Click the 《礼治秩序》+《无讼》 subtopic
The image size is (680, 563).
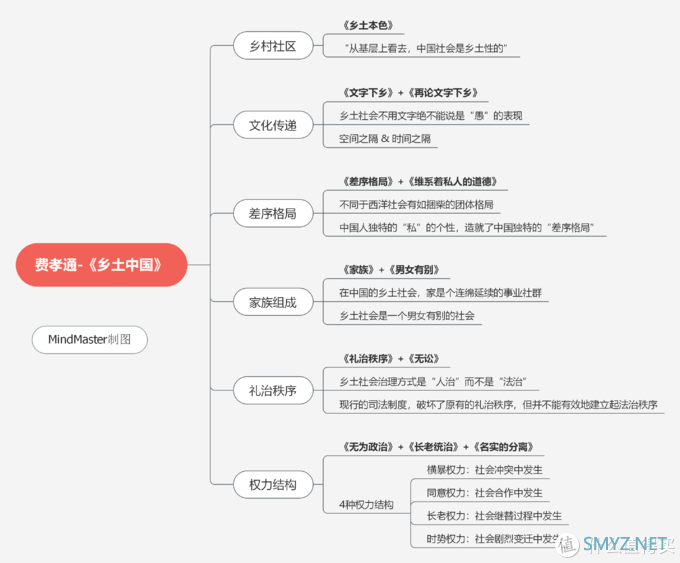click(x=391, y=359)
